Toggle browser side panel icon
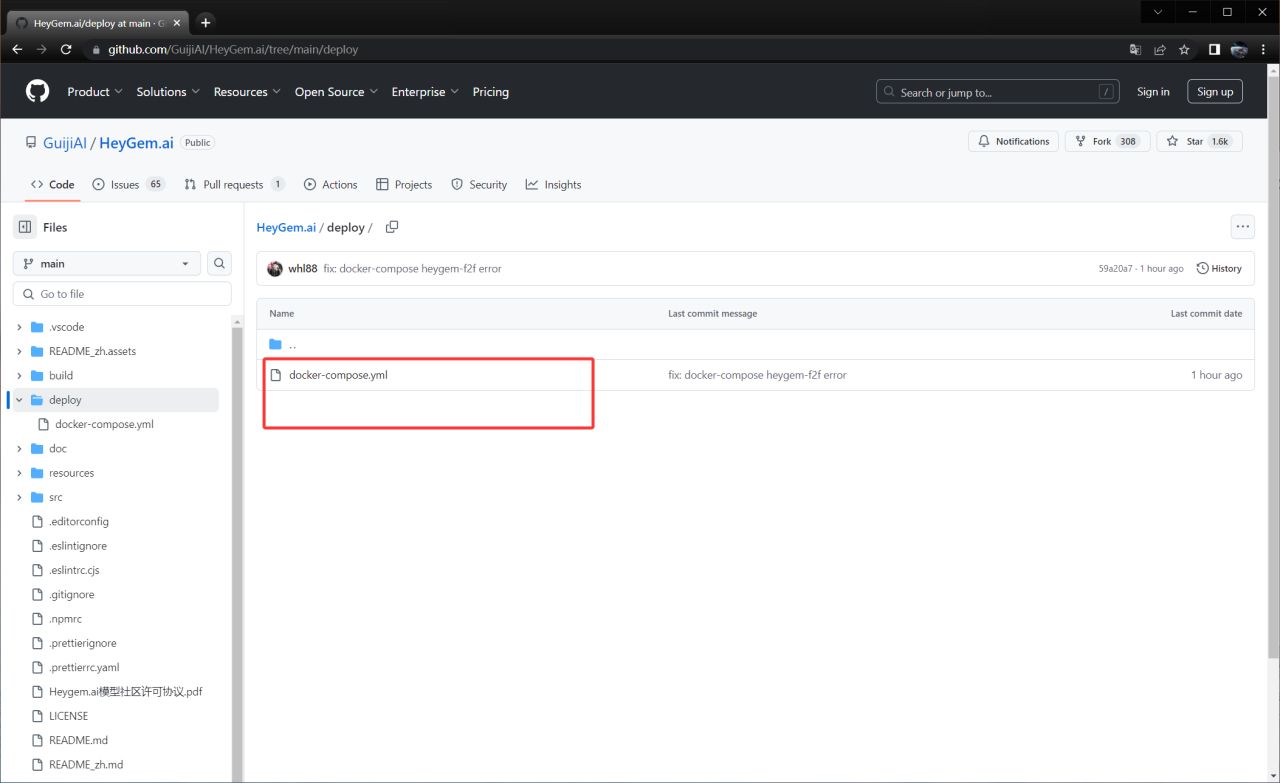The image size is (1280, 783). click(1214, 49)
